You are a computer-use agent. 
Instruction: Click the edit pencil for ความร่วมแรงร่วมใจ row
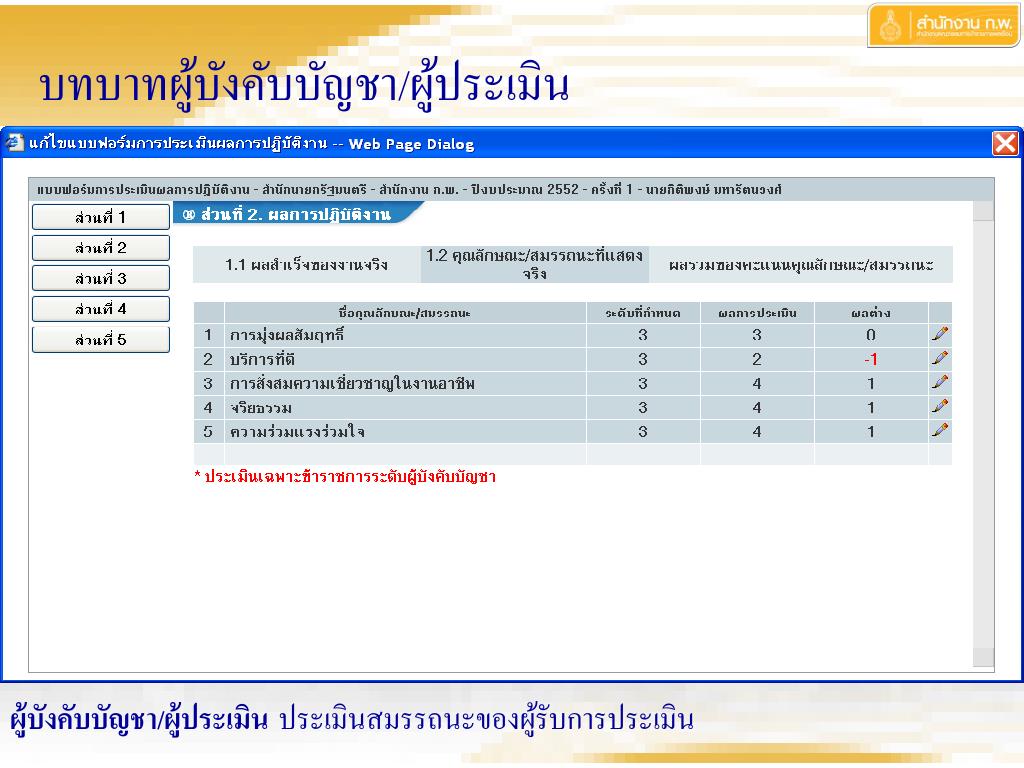[x=940, y=430]
